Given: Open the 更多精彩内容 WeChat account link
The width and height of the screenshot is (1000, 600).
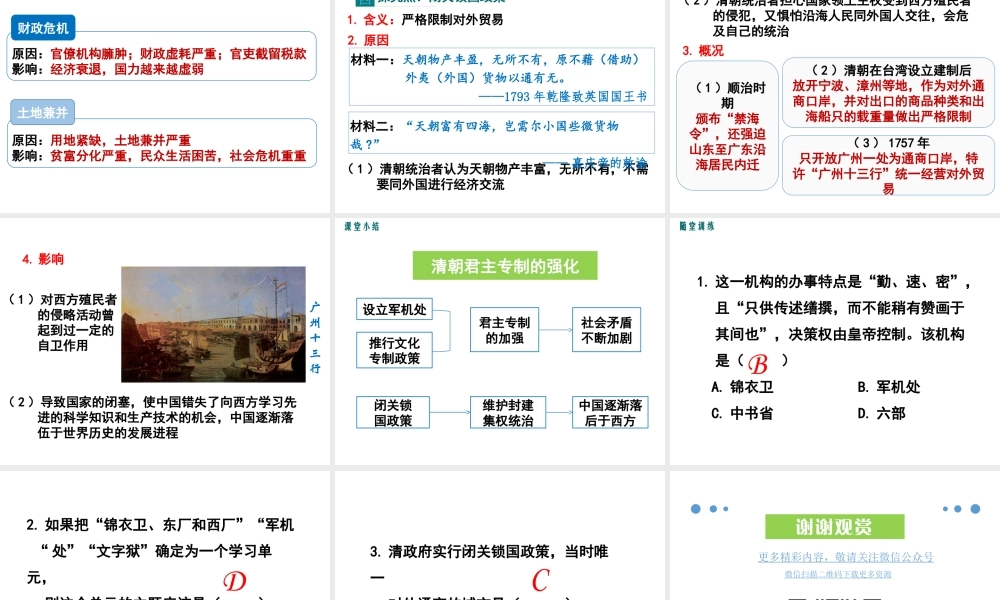Looking at the screenshot, I should (846, 557).
